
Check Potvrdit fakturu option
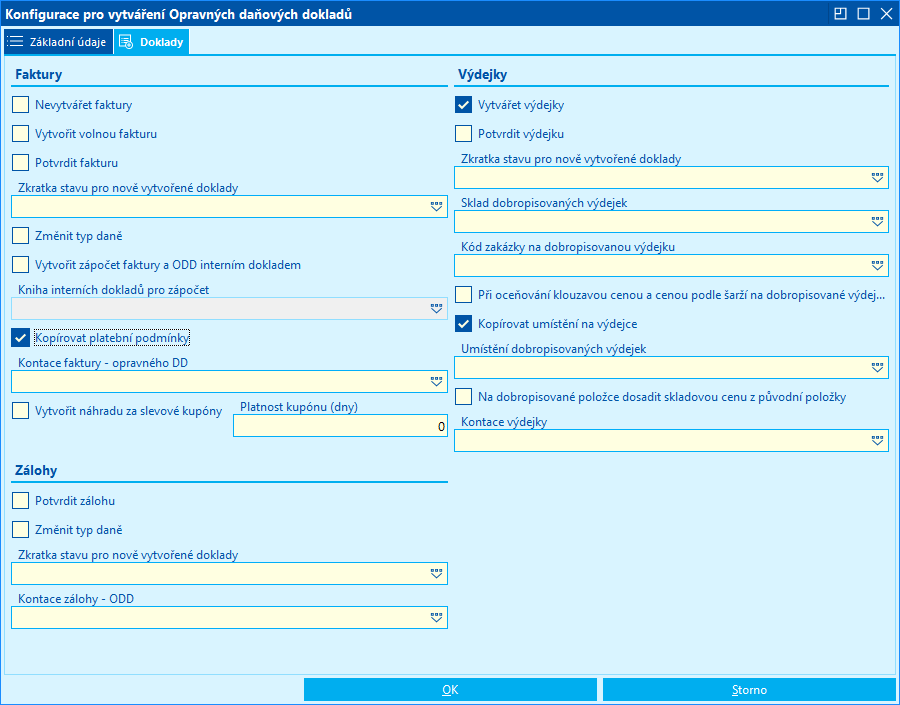(x=21, y=162)
